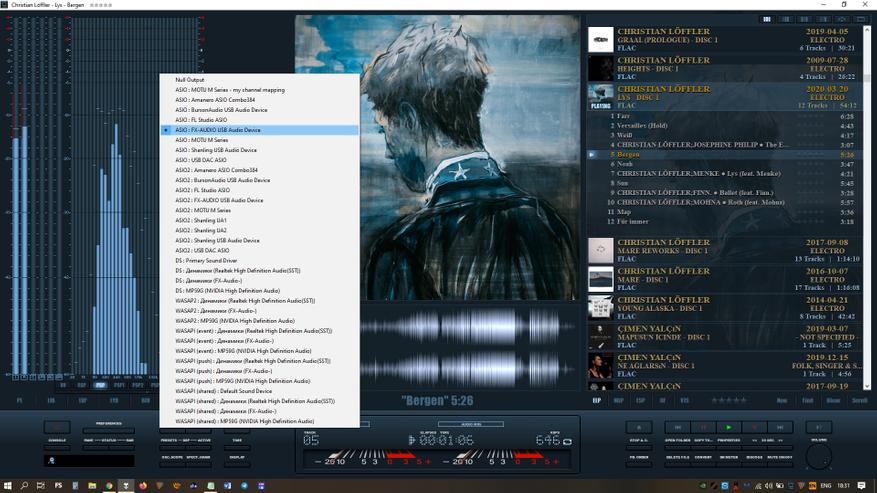Image resolution: width=877 pixels, height=493 pixels.
Task: Click the eject/open button above STOP A.C.
Action: [x=639, y=428]
